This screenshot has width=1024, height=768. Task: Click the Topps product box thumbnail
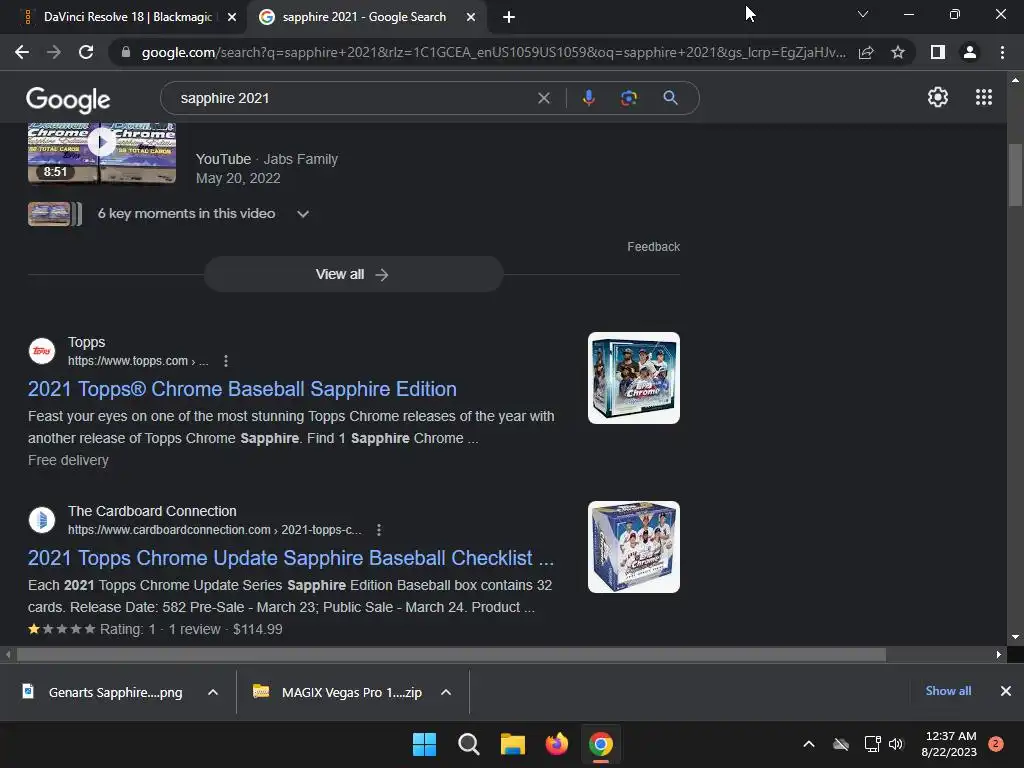point(633,378)
